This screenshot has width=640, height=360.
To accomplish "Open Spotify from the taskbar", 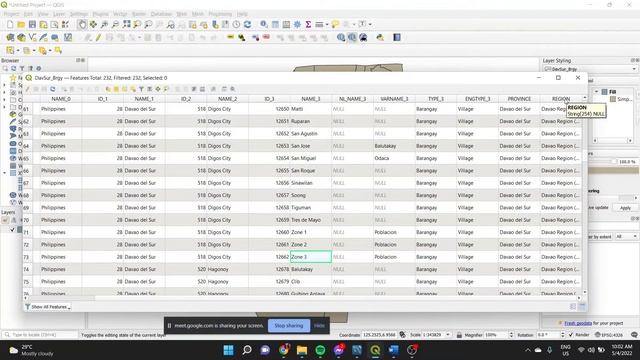I will (x=320, y=350).
